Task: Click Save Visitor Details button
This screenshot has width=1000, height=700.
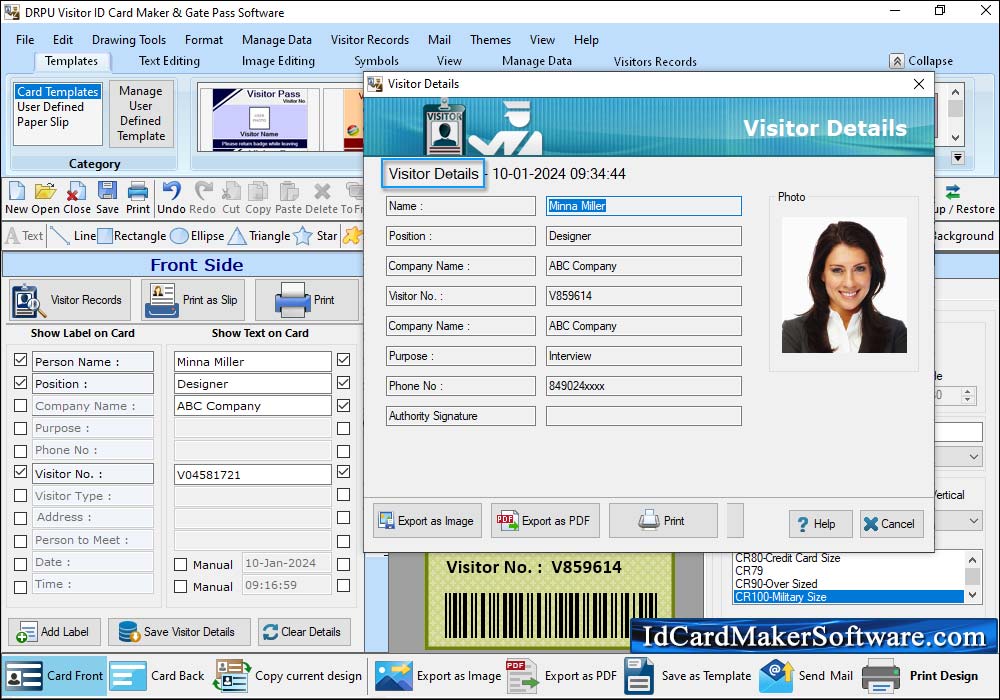Action: (x=179, y=632)
